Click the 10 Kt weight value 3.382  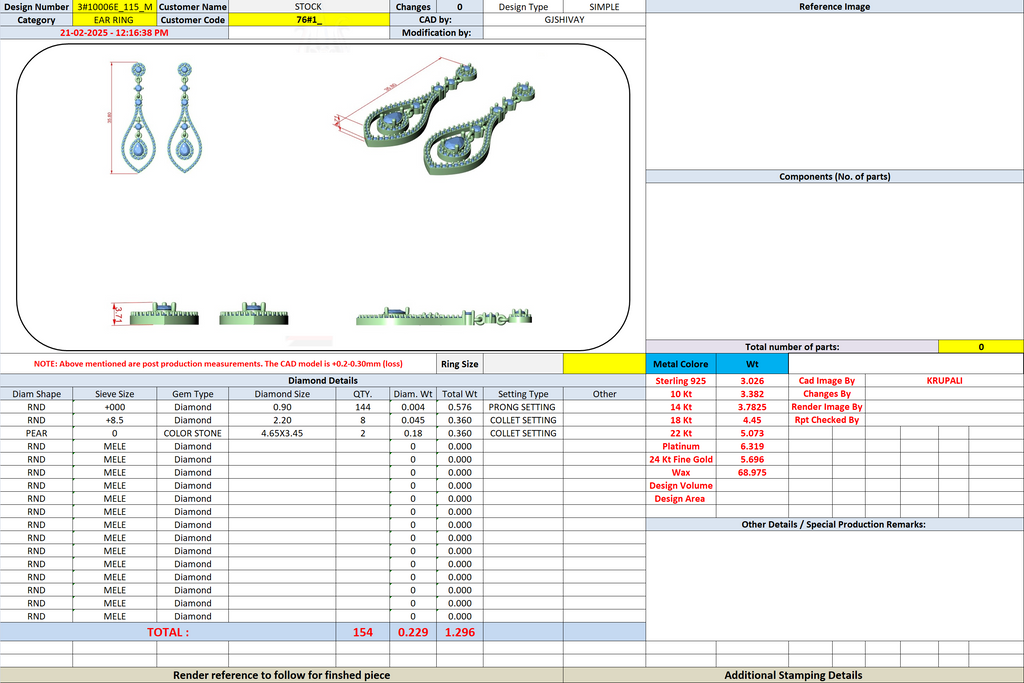752,394
